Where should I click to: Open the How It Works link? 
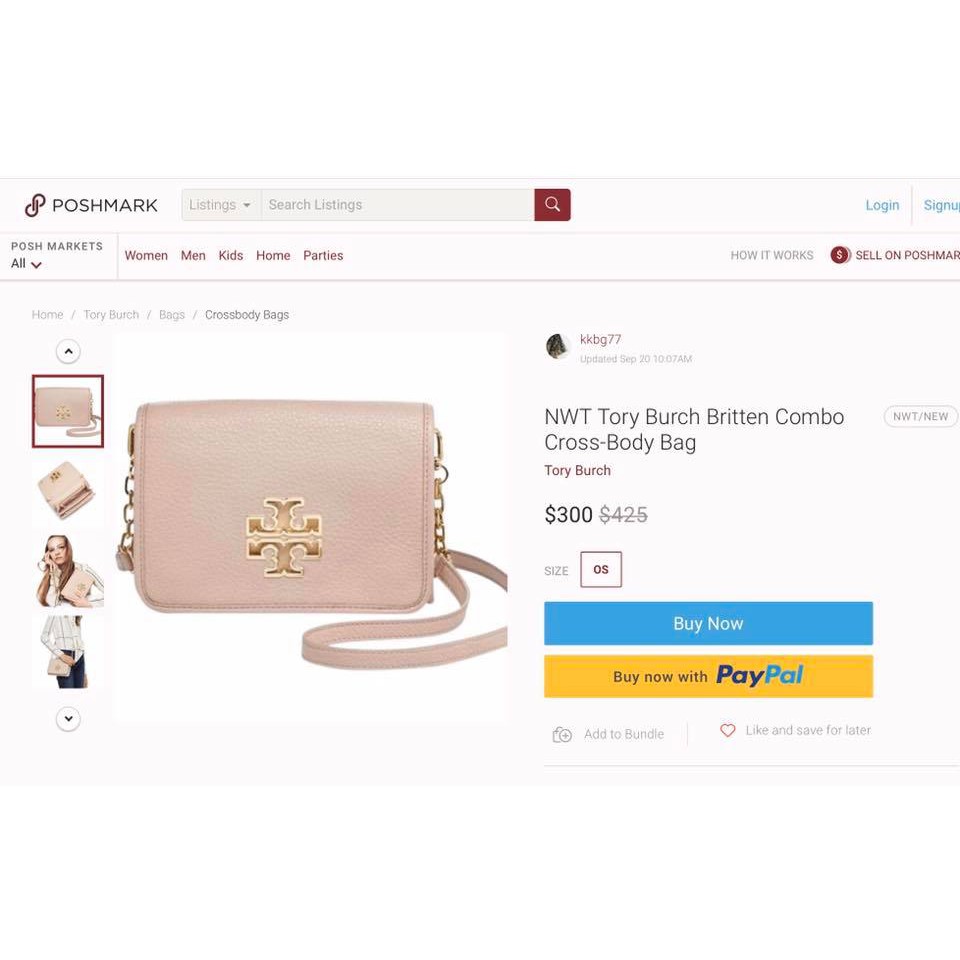[771, 255]
